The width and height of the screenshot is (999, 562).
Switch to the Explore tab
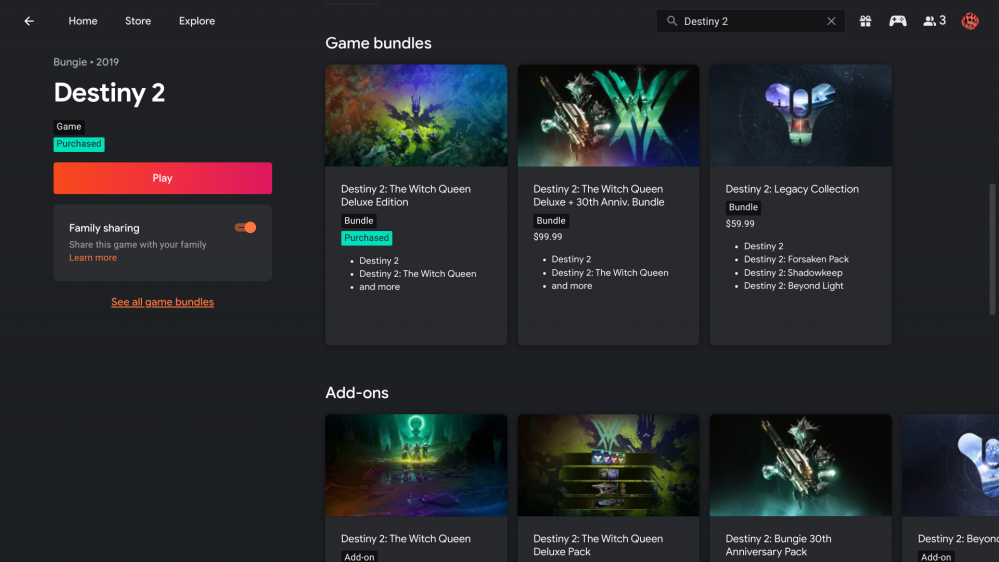click(x=197, y=21)
